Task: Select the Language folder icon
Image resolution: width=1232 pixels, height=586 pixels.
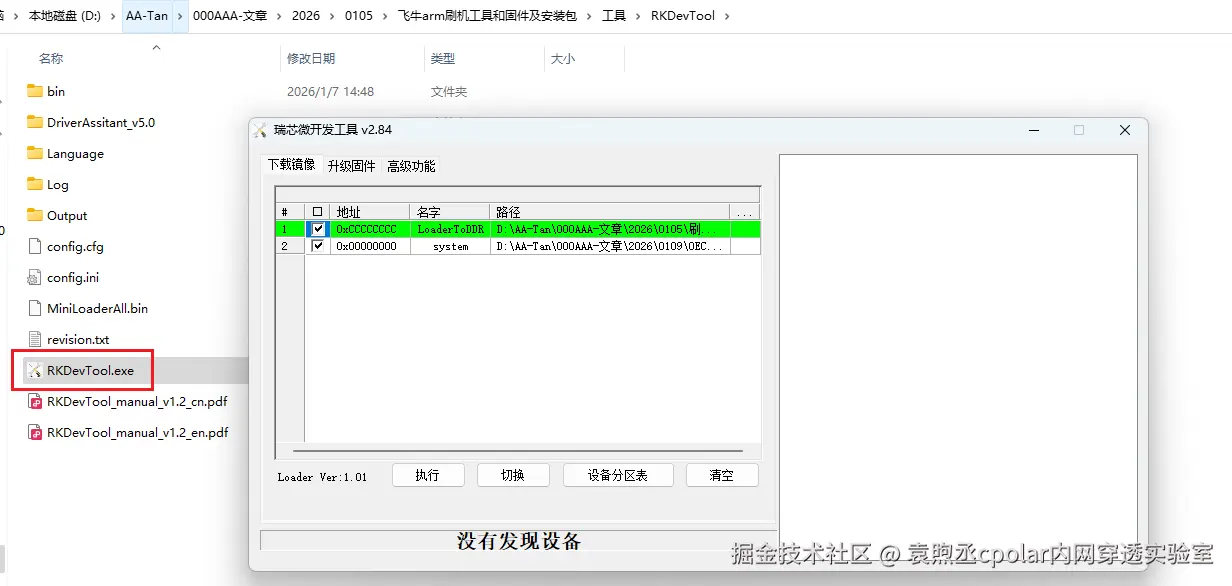Action: [35, 154]
